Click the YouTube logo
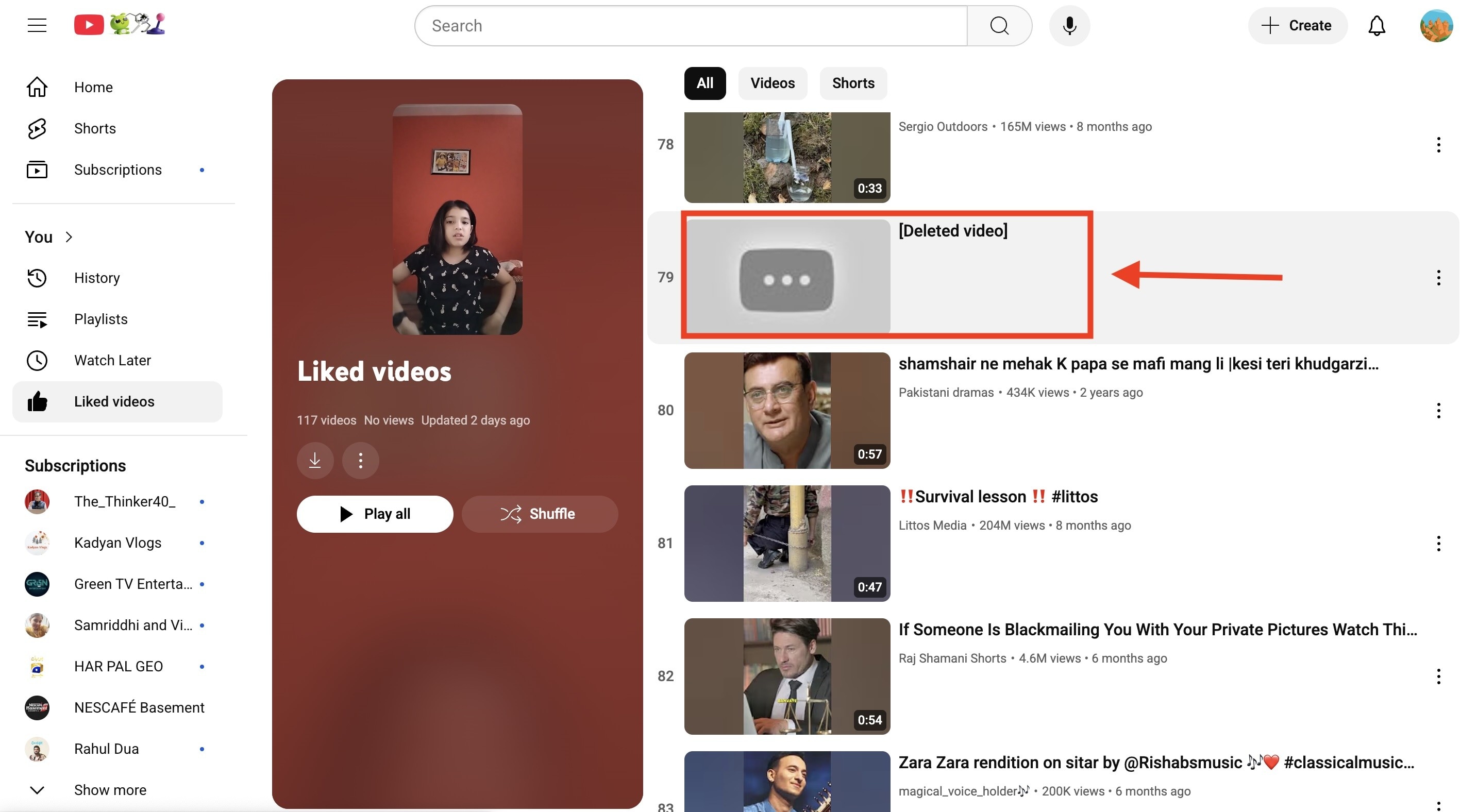The image size is (1477, 812). coord(119,24)
